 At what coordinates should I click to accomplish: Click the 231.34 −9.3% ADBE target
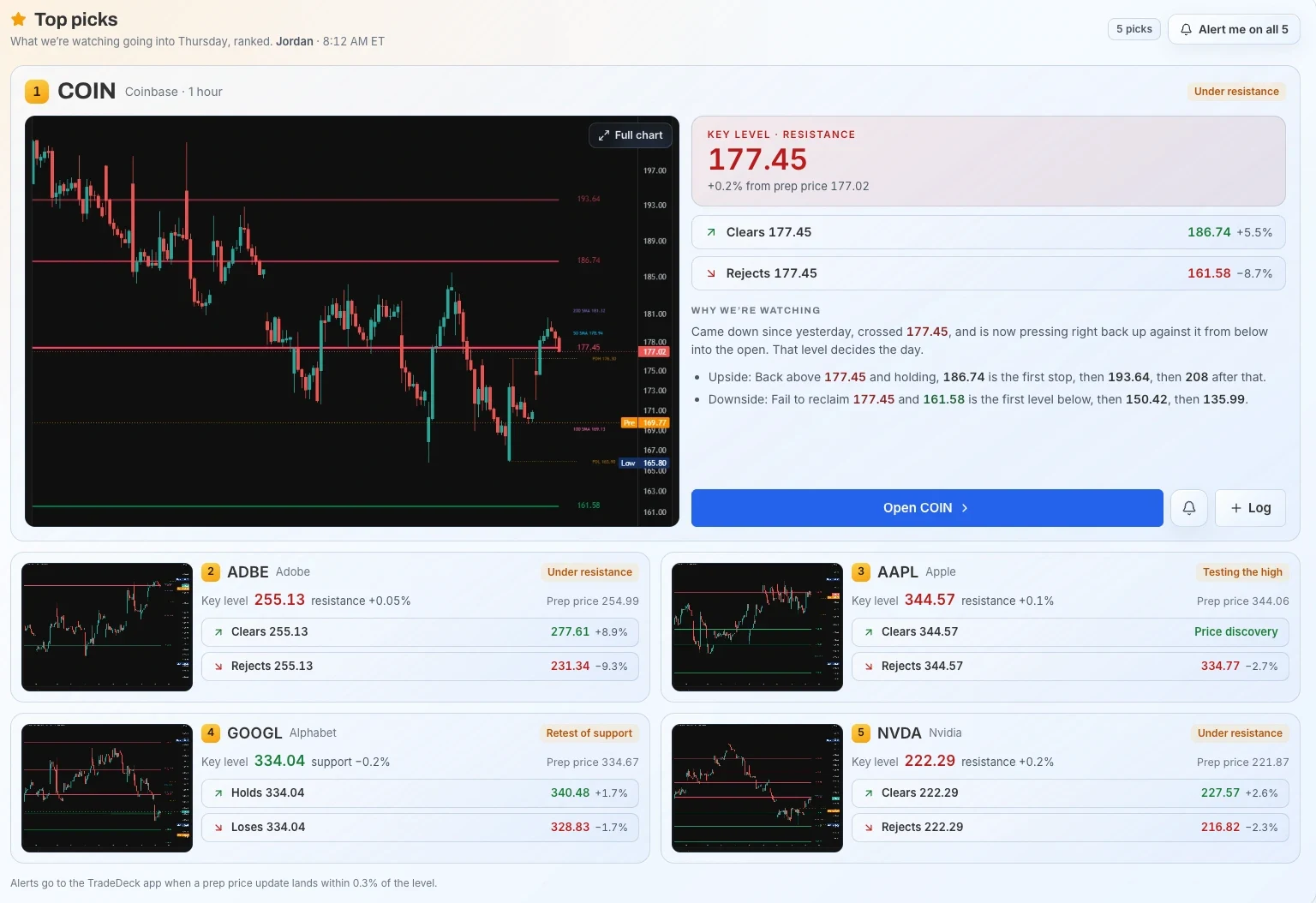point(589,667)
